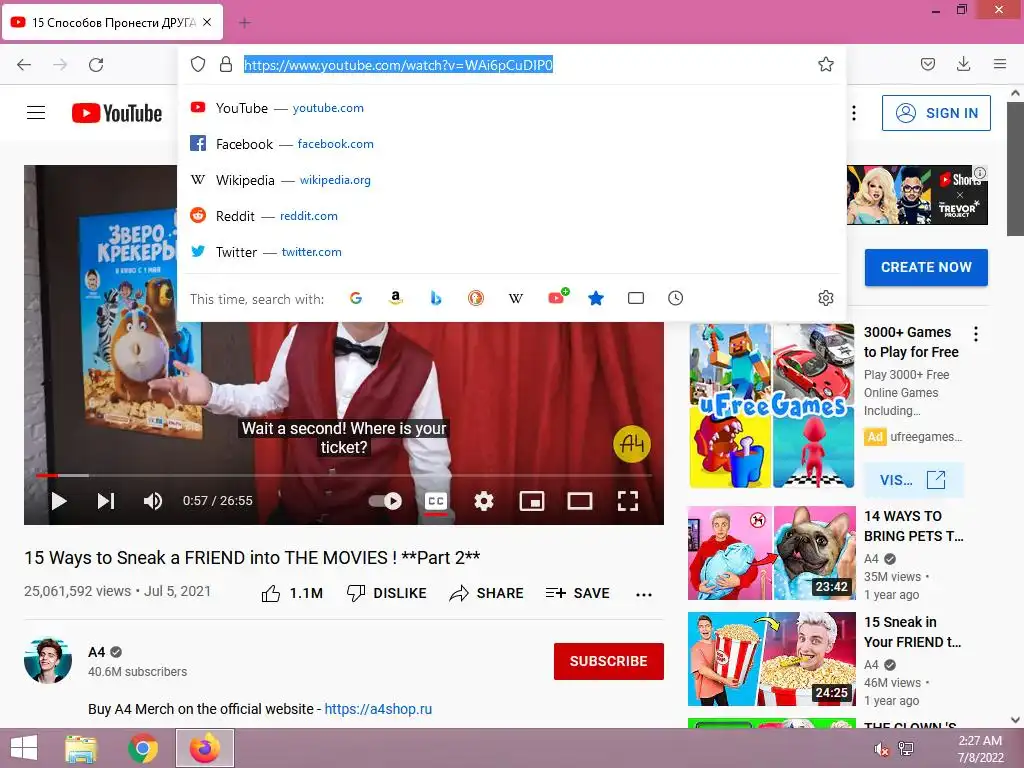
Task: Play the video
Action: pyautogui.click(x=59, y=501)
